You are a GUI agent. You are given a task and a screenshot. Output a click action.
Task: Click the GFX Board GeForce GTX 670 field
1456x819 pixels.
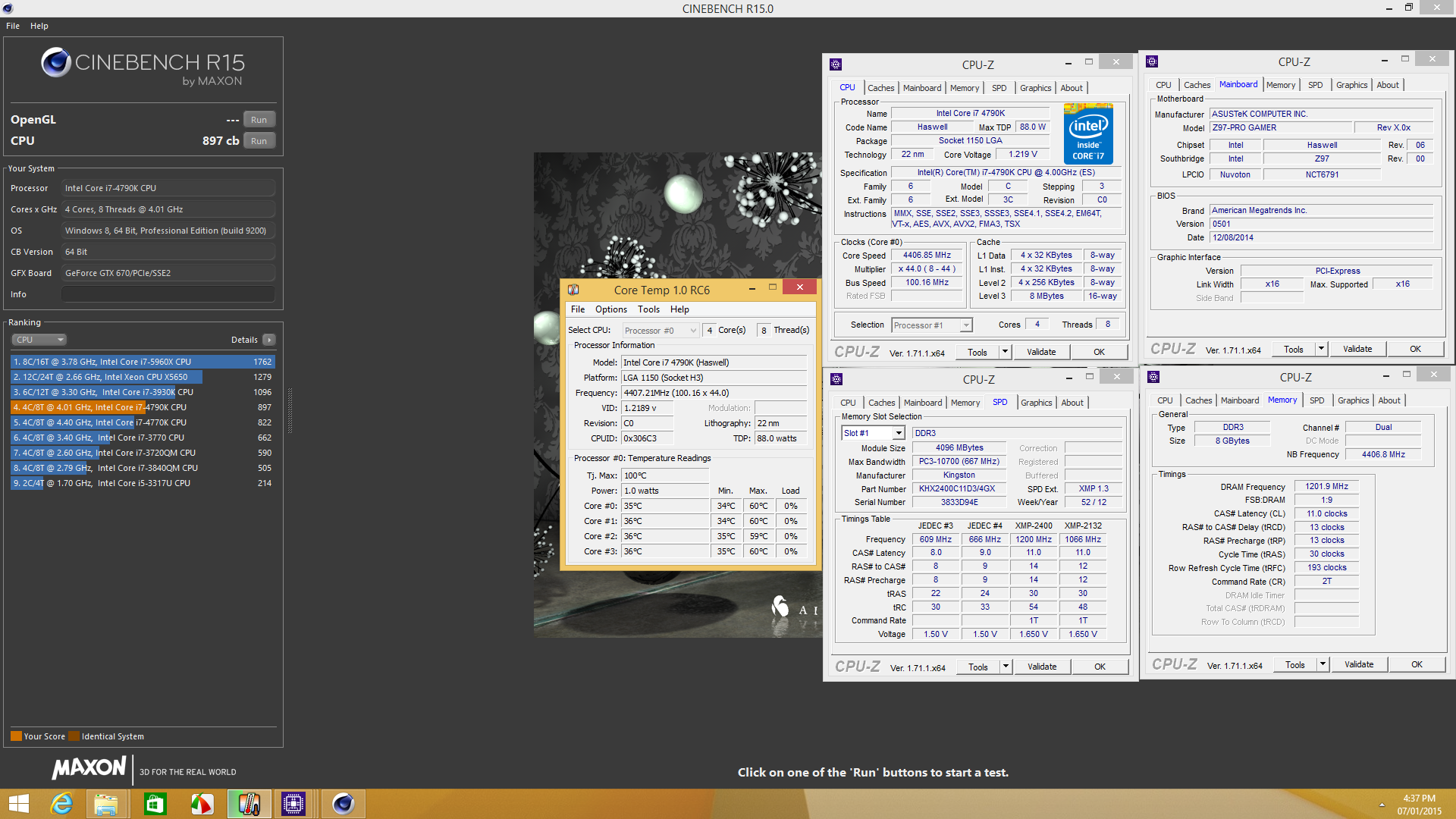tap(168, 273)
